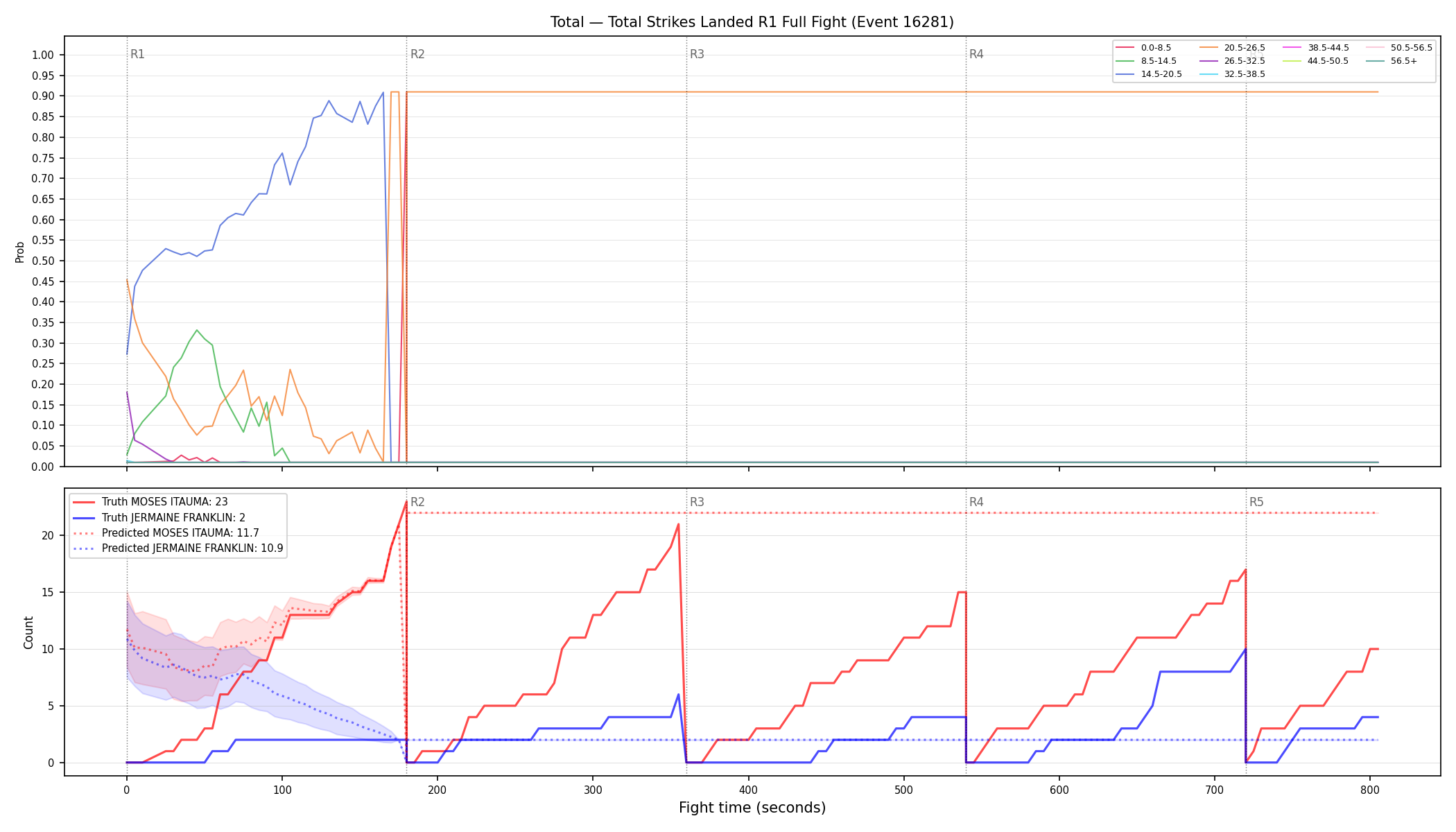Click the R5 round label in the count chart
The height and width of the screenshot is (832, 1456).
click(x=1256, y=502)
